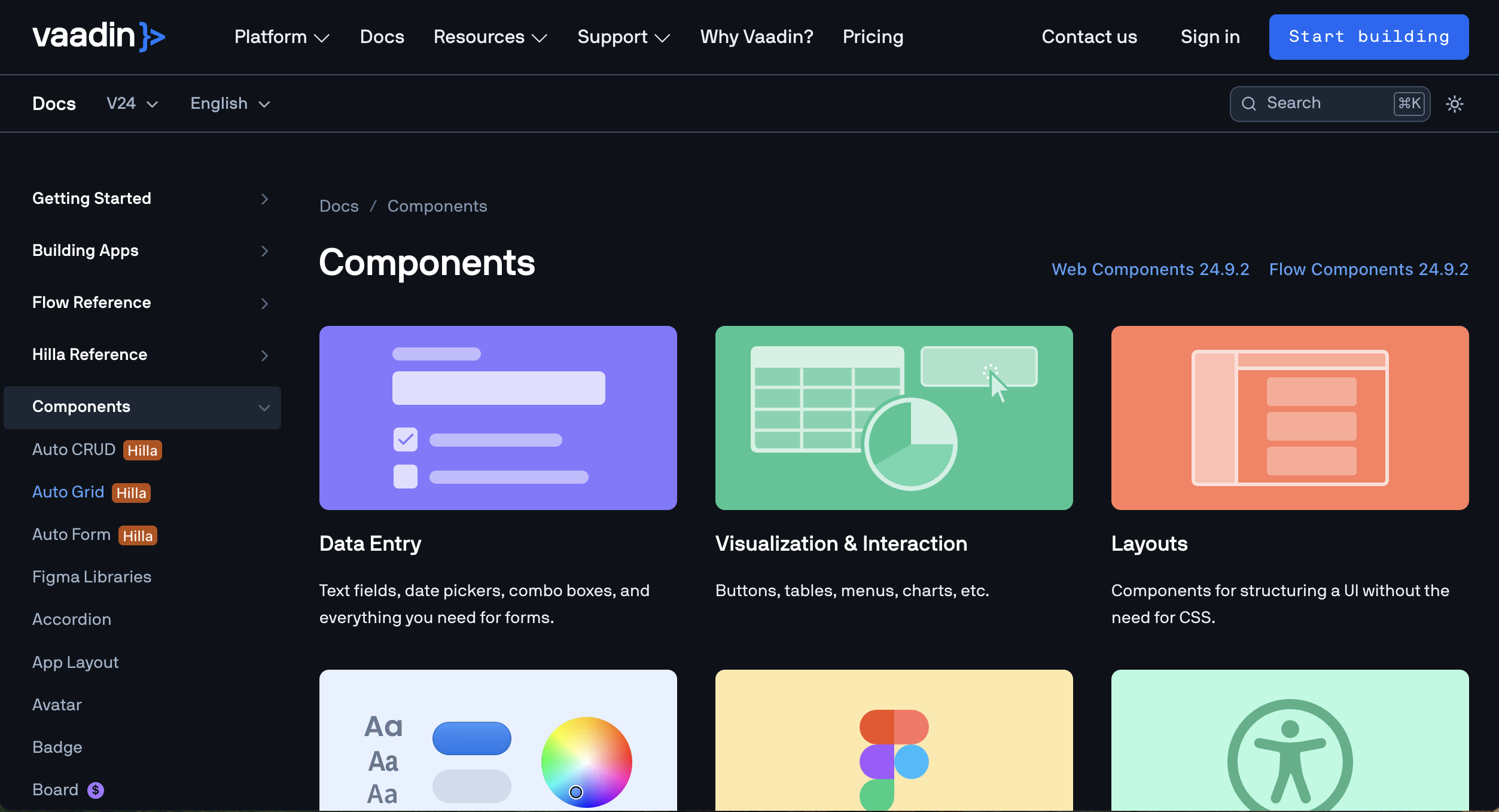Screen dimensions: 1499x812
Task: Click the Vaadin logo in header
Action: [x=99, y=36]
